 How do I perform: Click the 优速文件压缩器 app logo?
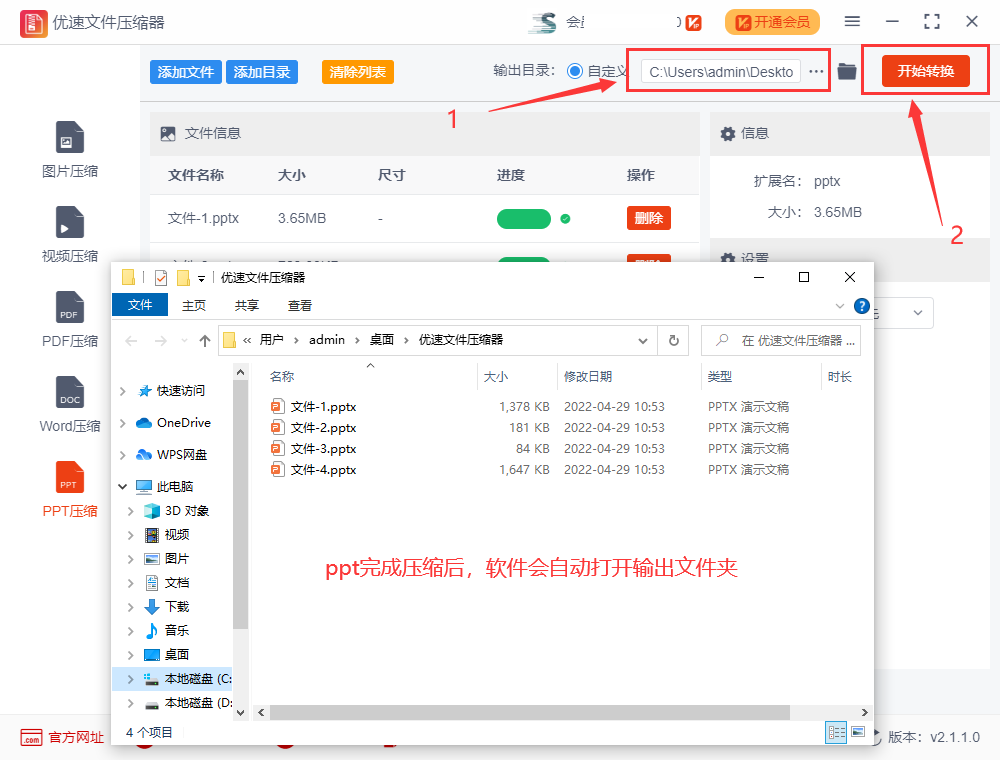coord(33,23)
